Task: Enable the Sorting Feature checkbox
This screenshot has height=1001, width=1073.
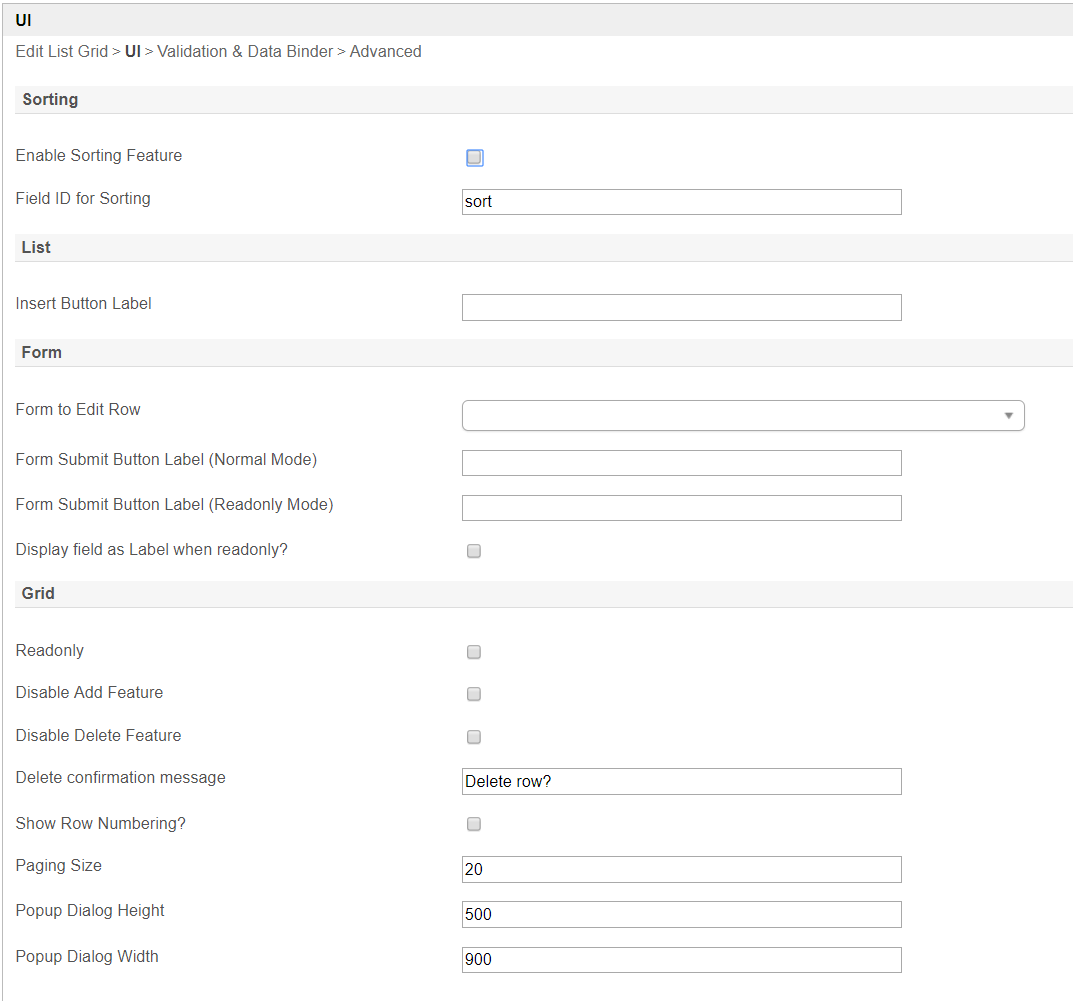Action: [475, 158]
